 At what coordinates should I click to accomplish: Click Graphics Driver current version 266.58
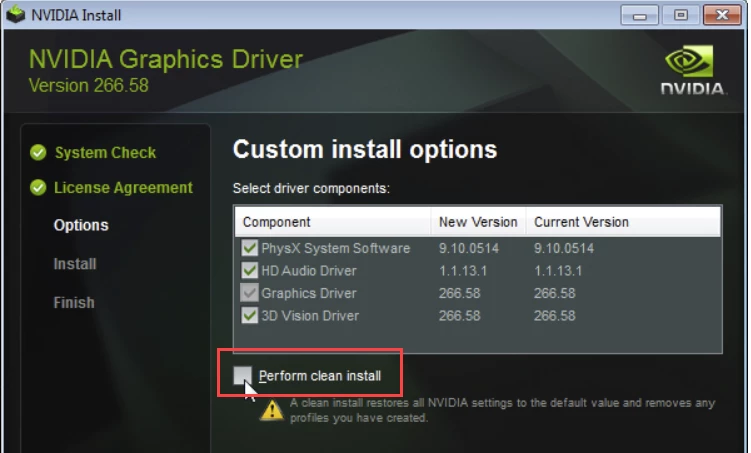click(555, 293)
